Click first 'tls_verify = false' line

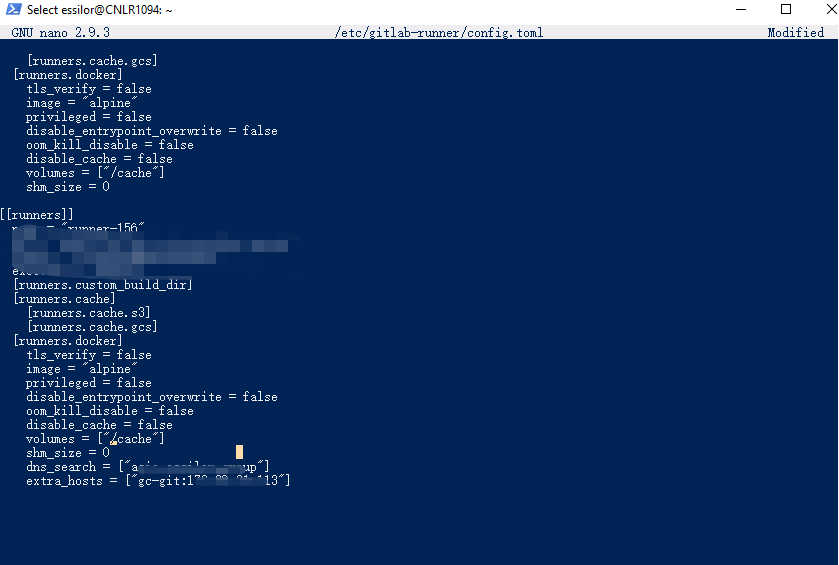click(x=89, y=89)
